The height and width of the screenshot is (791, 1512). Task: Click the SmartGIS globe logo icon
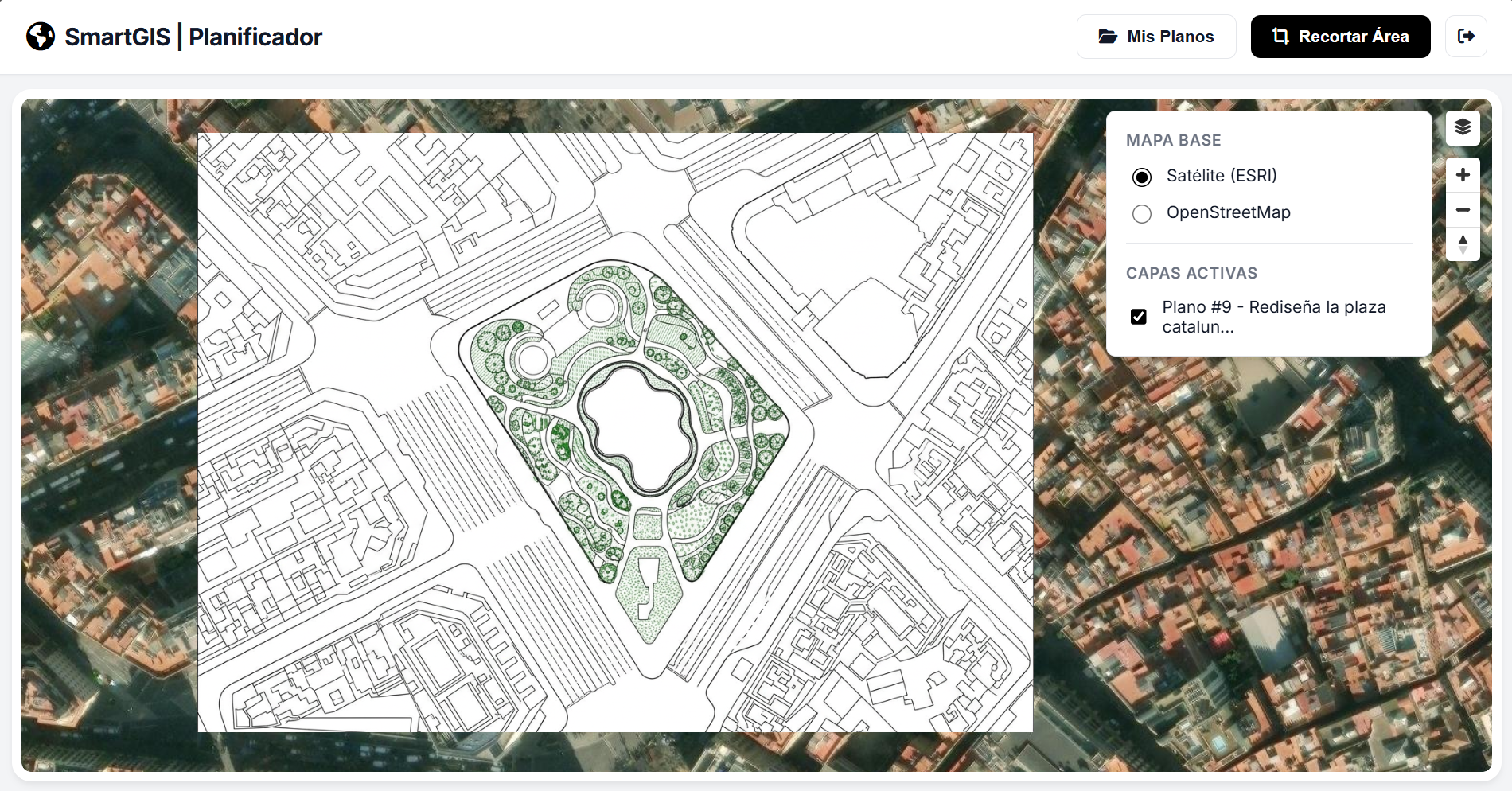(x=40, y=36)
